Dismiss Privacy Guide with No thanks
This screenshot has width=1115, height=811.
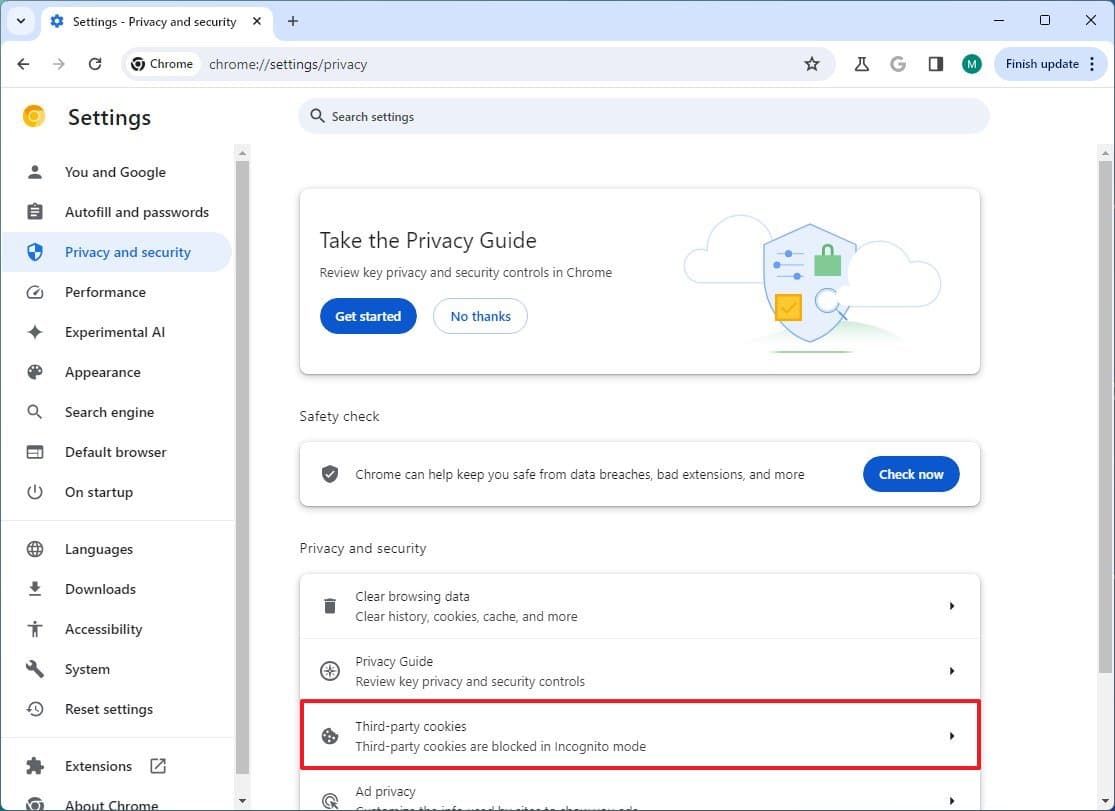click(480, 316)
